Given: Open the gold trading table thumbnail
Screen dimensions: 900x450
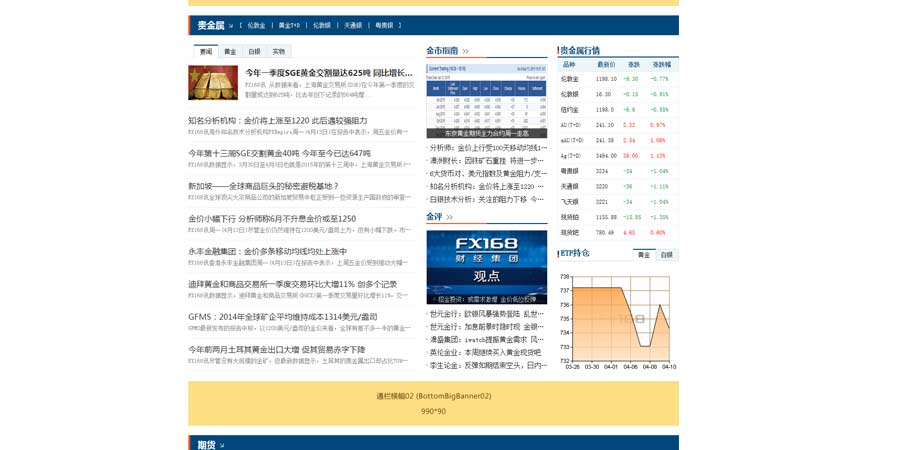Looking at the screenshot, I should pos(486,100).
